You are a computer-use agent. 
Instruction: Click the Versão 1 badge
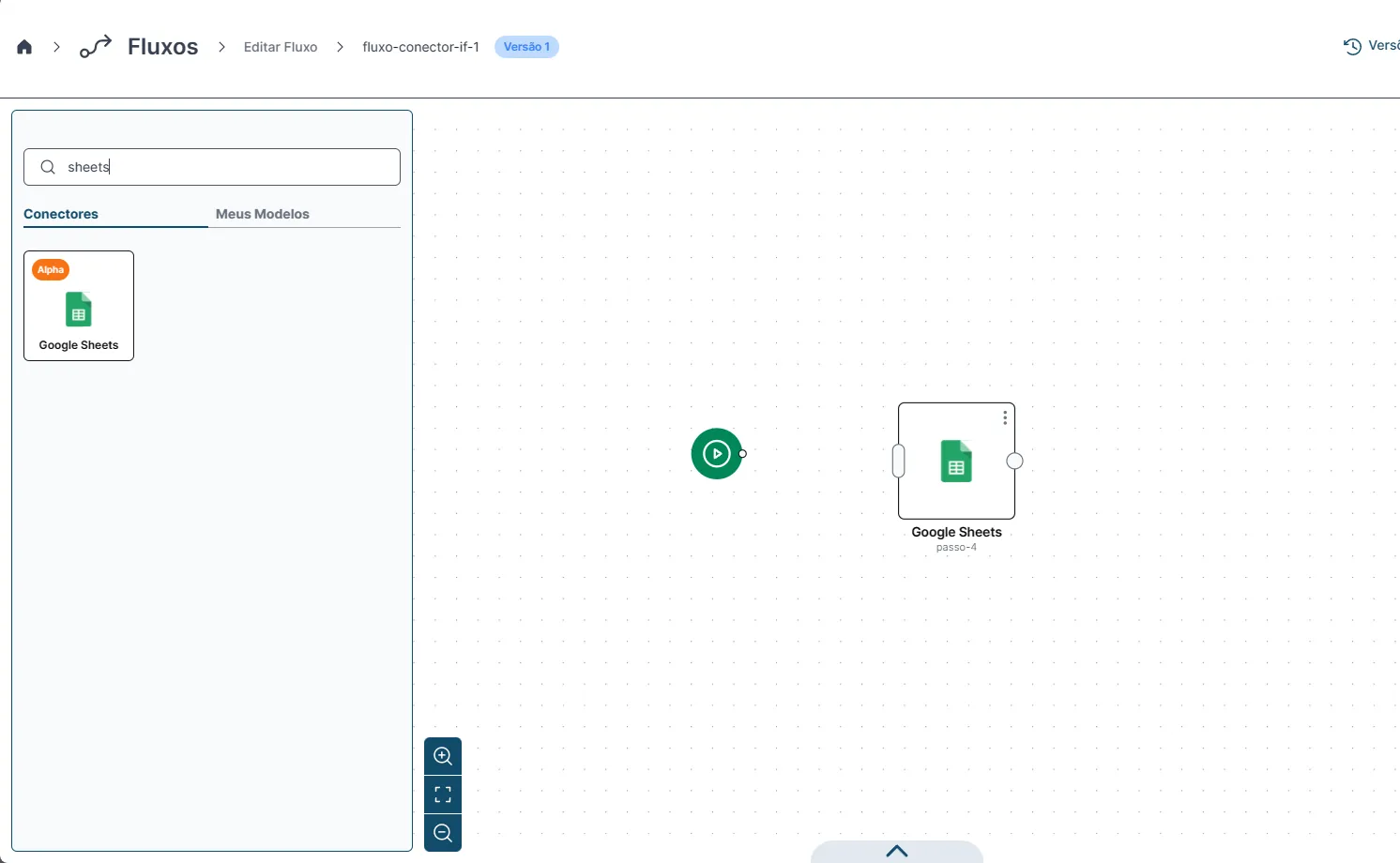(x=526, y=47)
